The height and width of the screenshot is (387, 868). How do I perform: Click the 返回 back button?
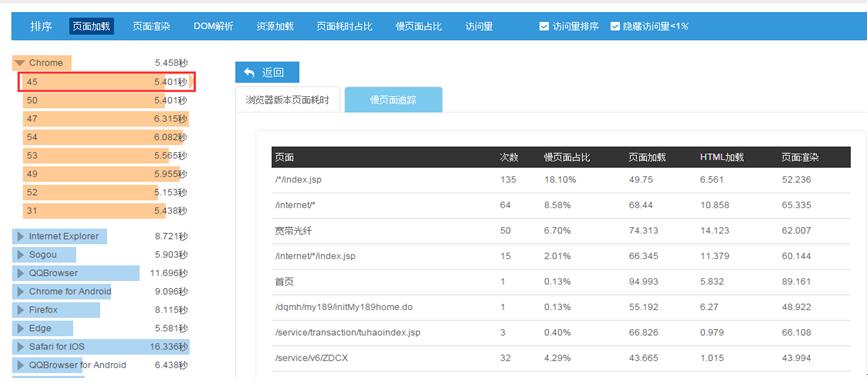tap(267, 73)
